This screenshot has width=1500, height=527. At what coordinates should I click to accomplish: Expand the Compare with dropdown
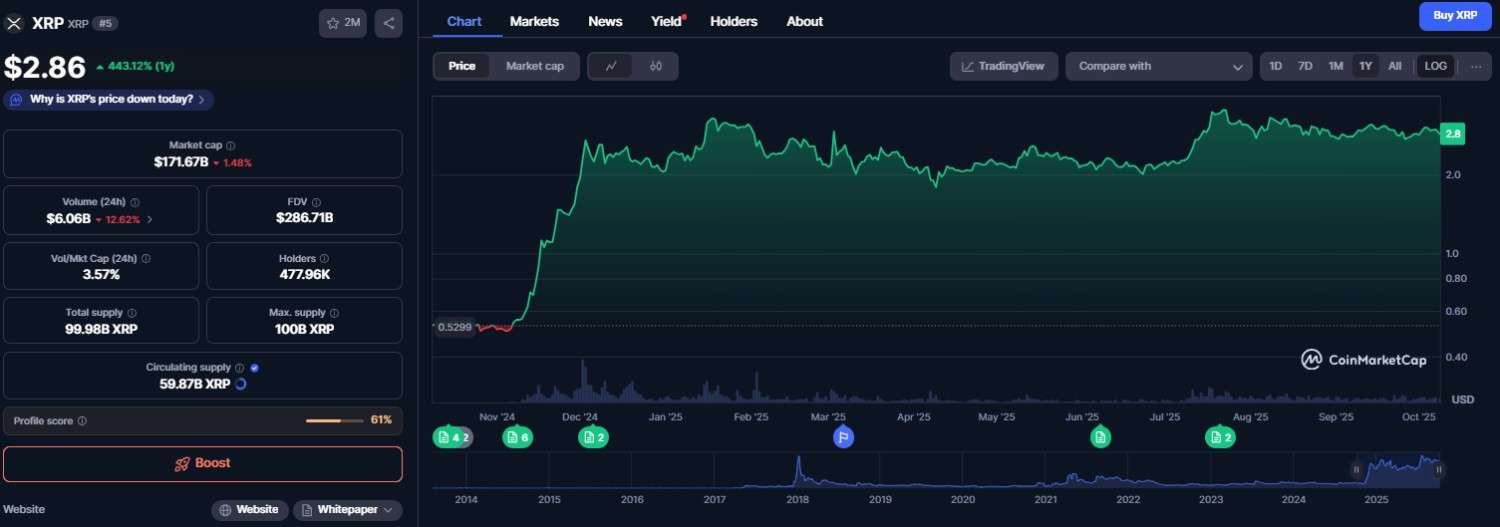(1158, 66)
